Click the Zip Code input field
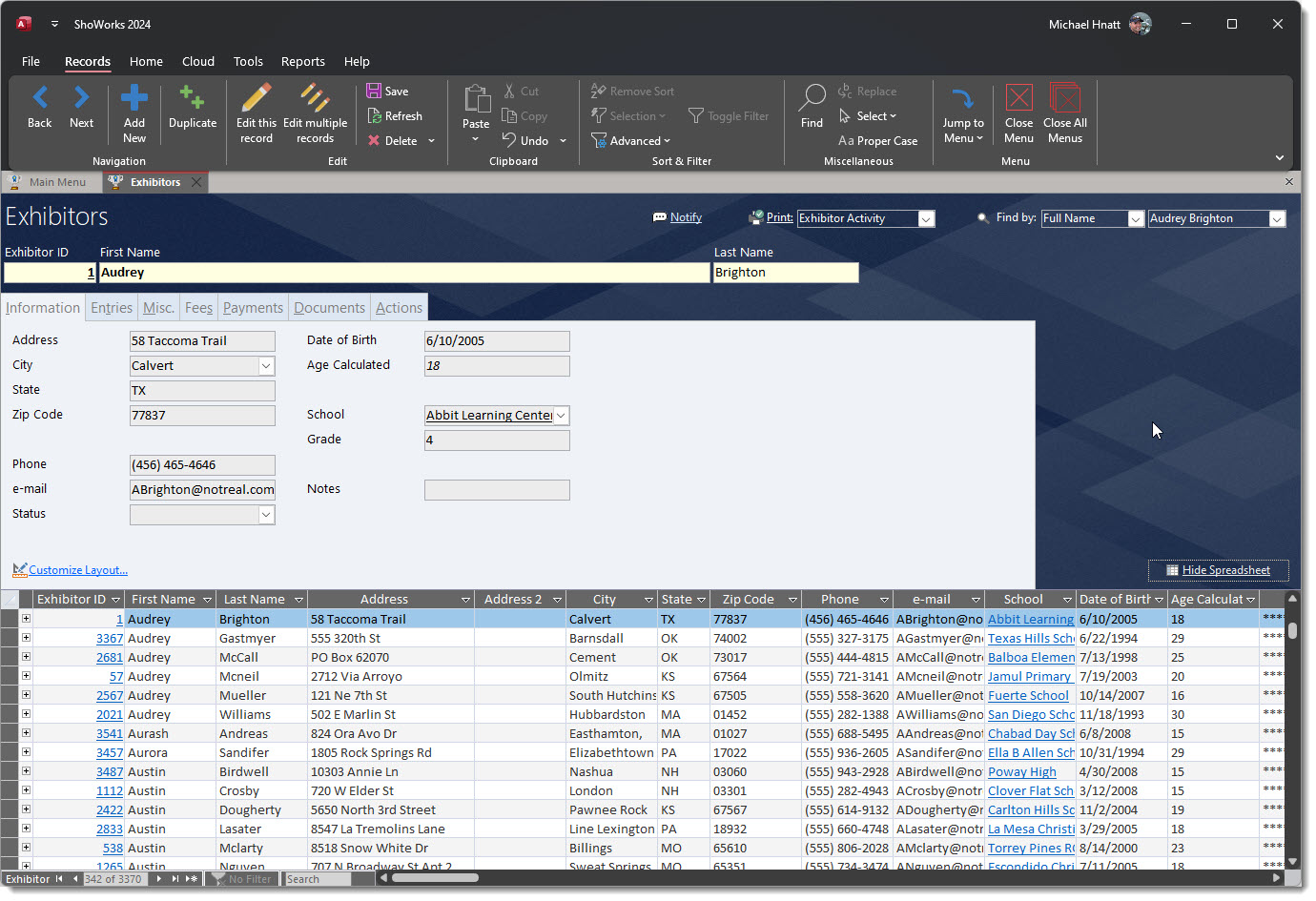 click(x=202, y=416)
